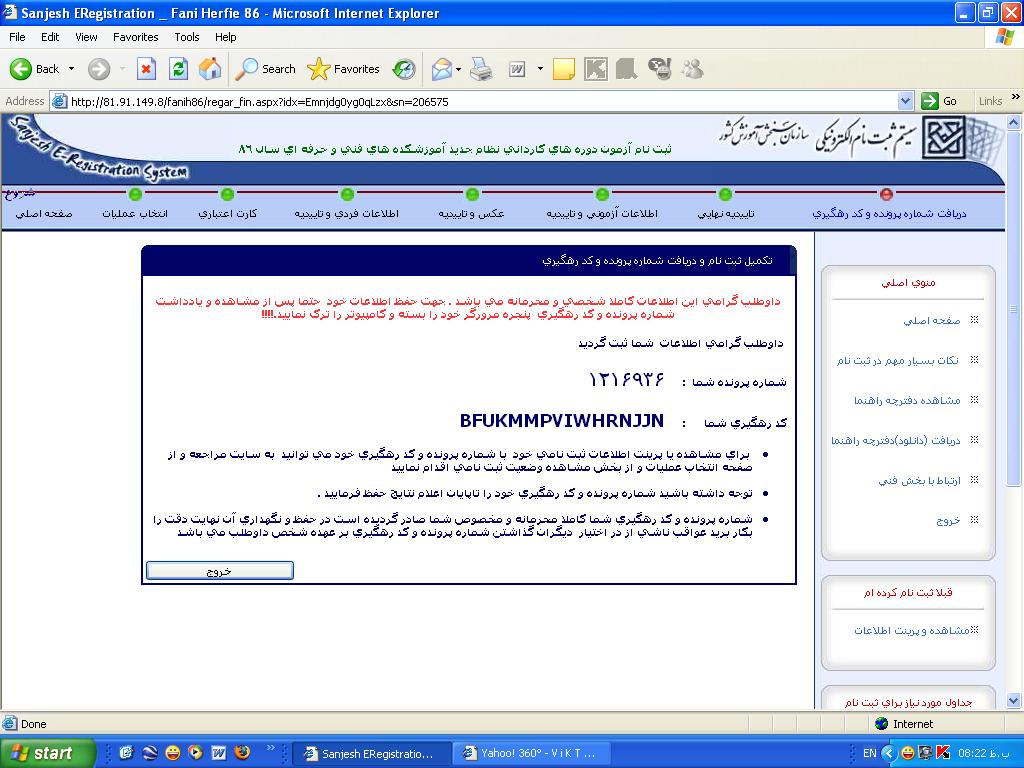Open the Help menu

[225, 37]
